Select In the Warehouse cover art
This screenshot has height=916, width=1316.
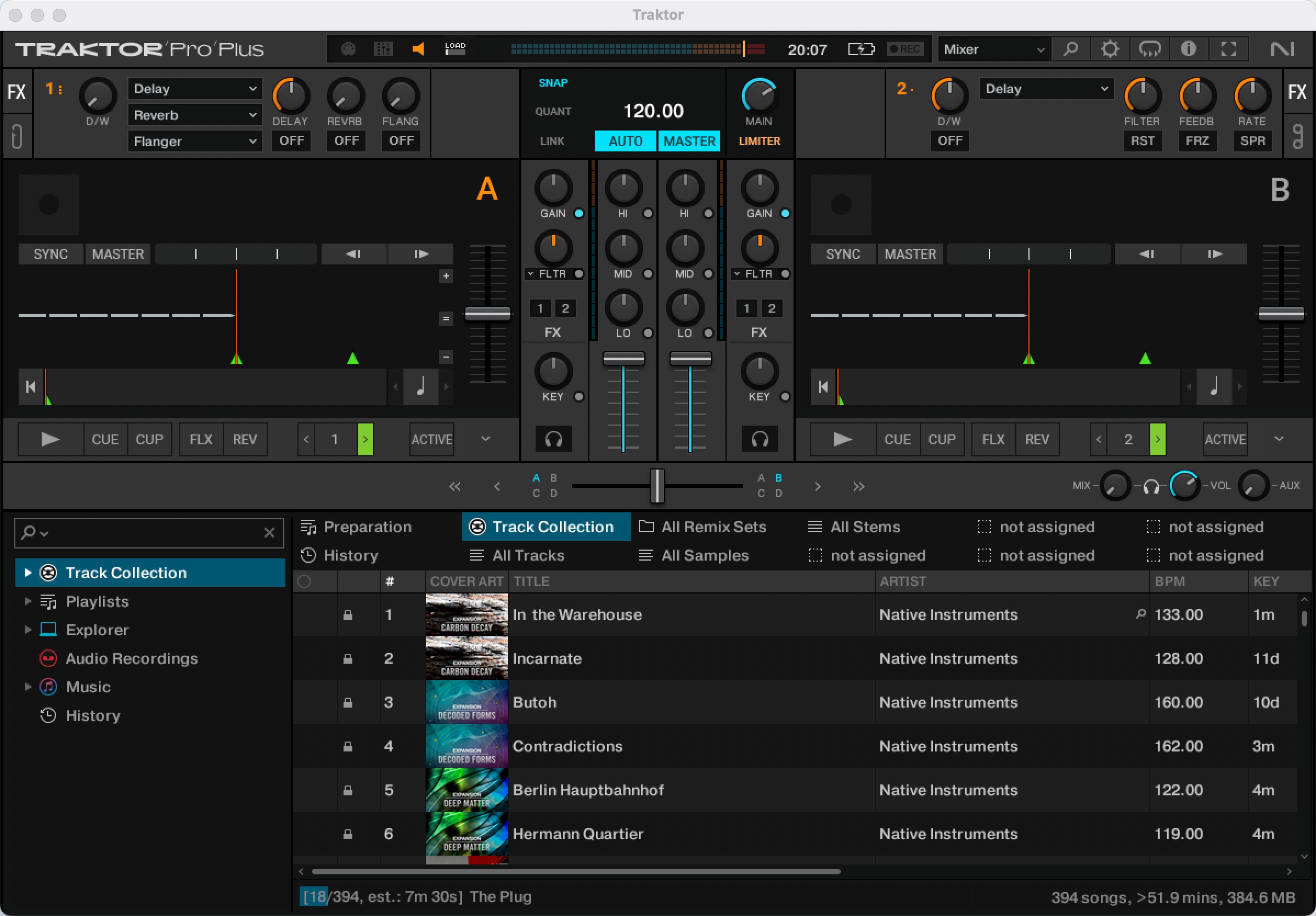pyautogui.click(x=466, y=614)
